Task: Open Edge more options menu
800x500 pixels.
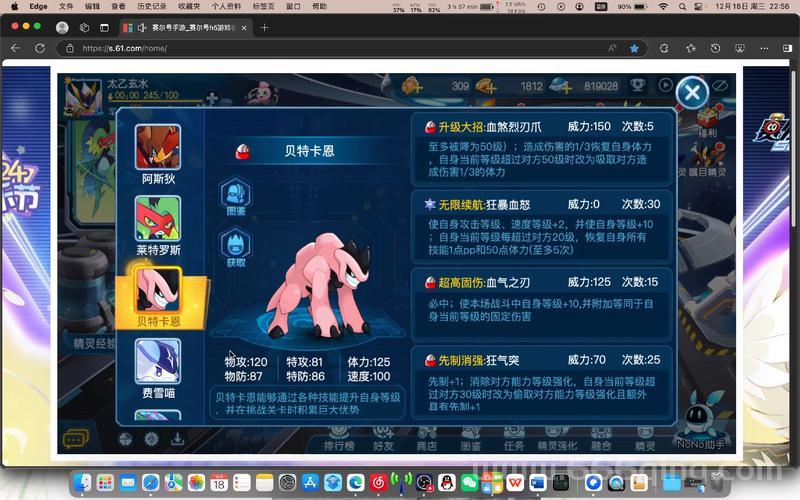Action: coord(764,48)
